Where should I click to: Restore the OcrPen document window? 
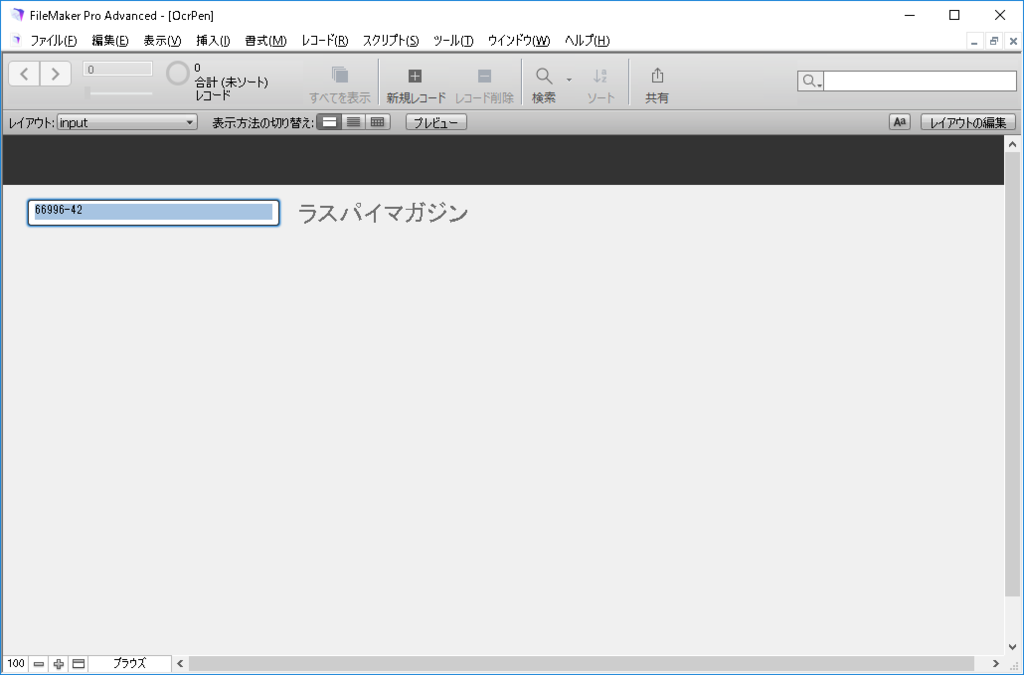click(994, 41)
